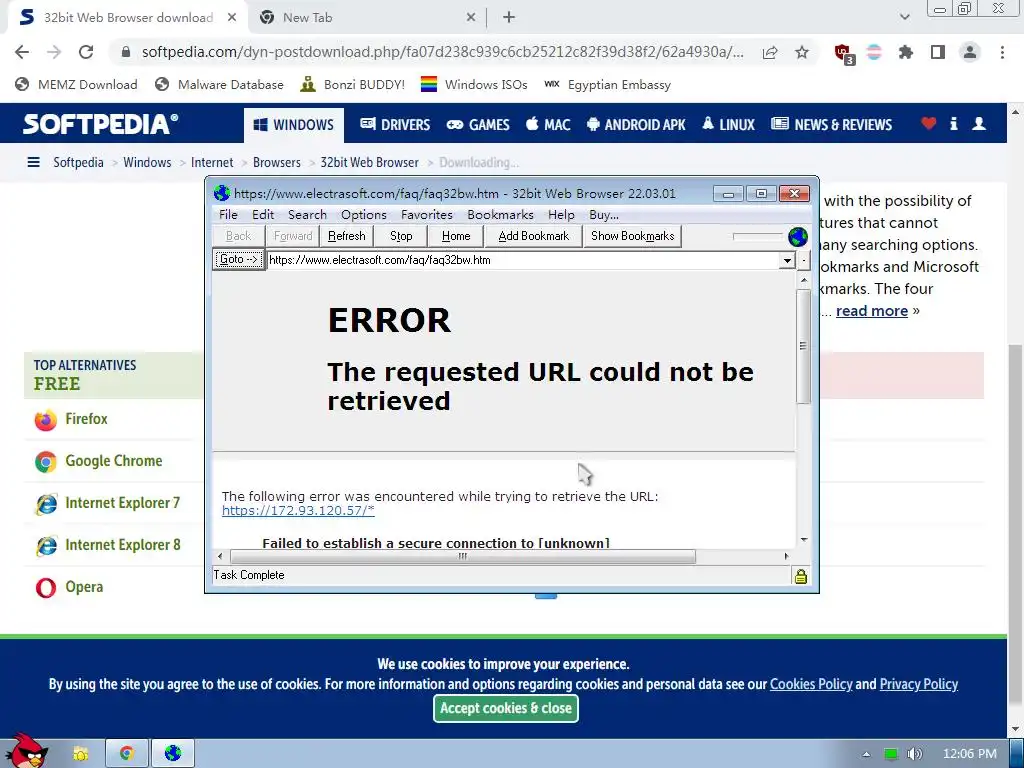
Task: Close the 32bit Web Browser download tab
Action: pyautogui.click(x=232, y=18)
